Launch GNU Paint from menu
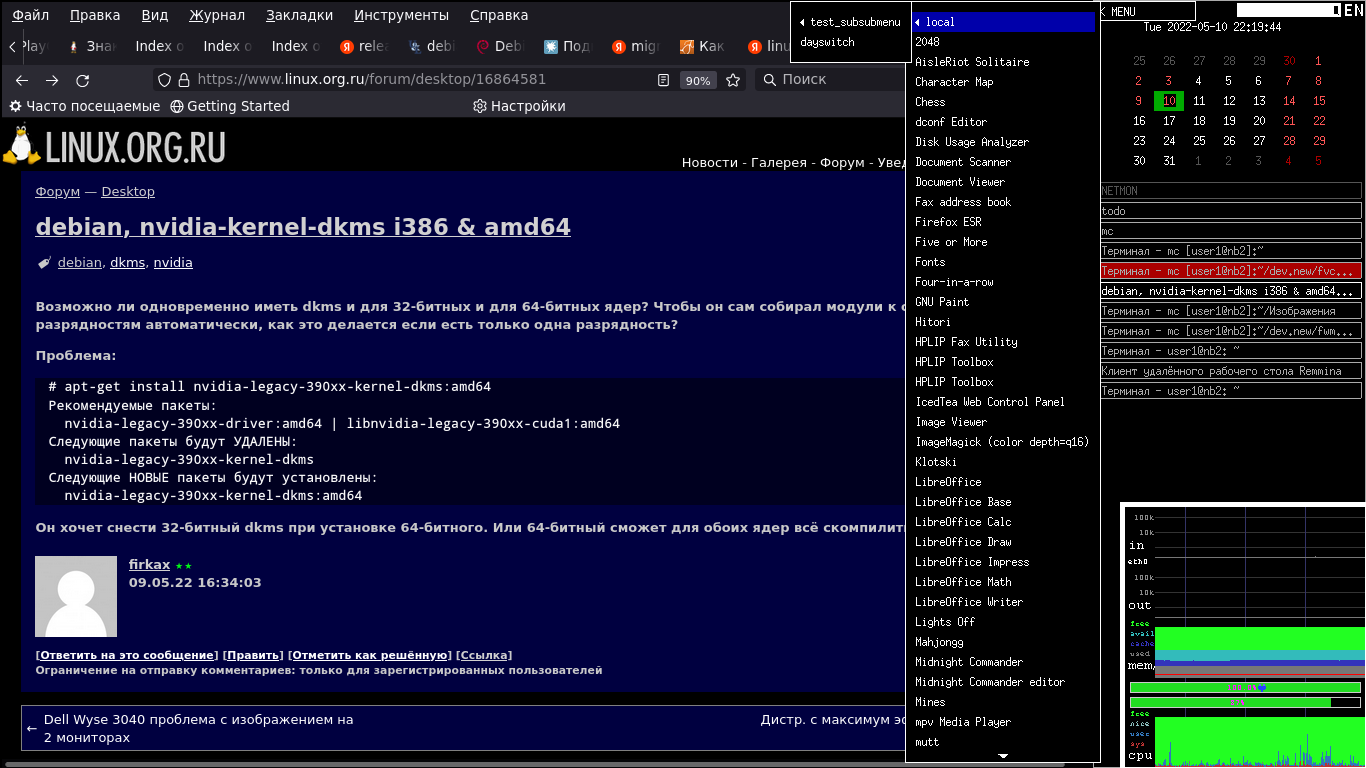Viewport: 1366px width, 768px height. [1003, 302]
